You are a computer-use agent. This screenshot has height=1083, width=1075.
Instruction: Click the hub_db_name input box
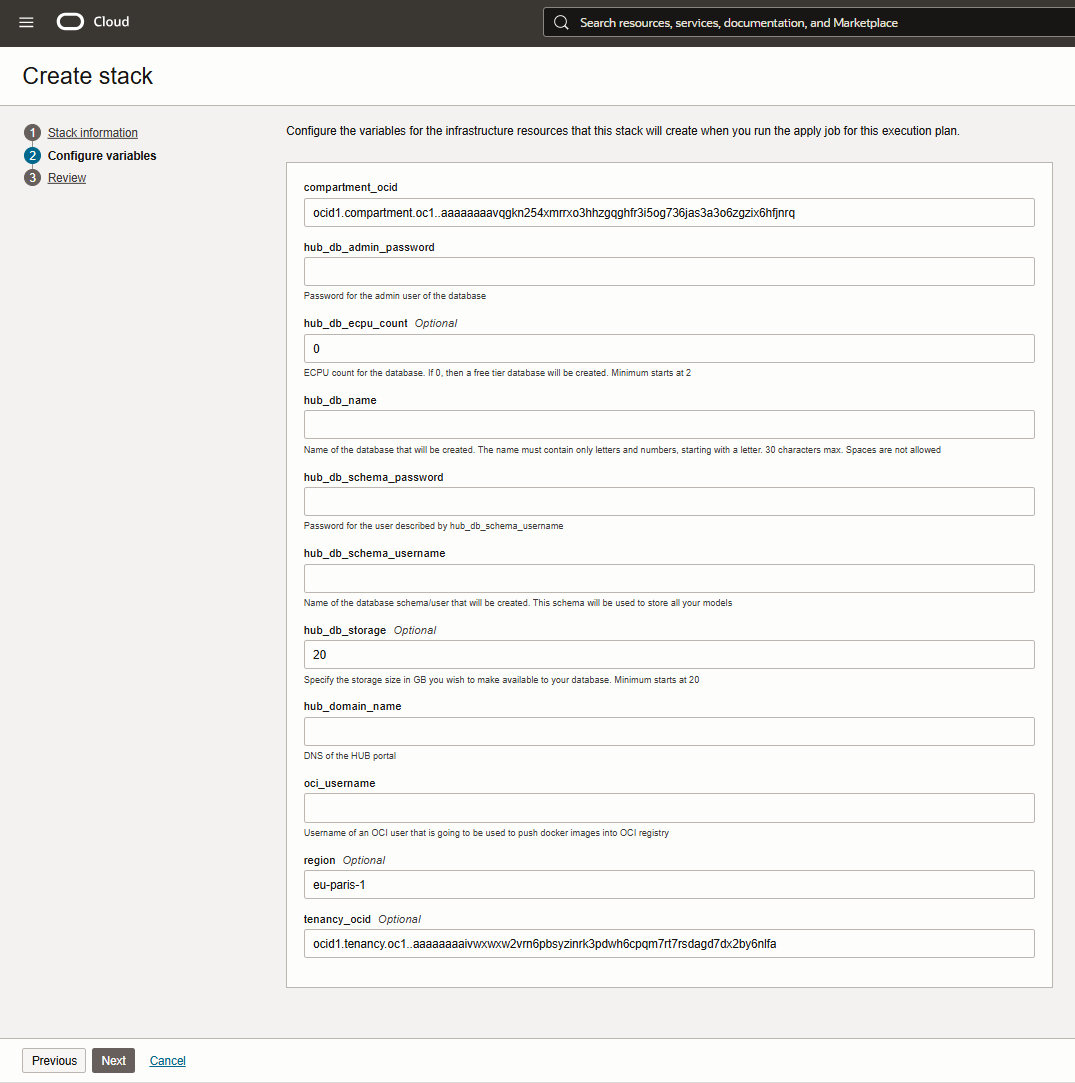(x=669, y=424)
